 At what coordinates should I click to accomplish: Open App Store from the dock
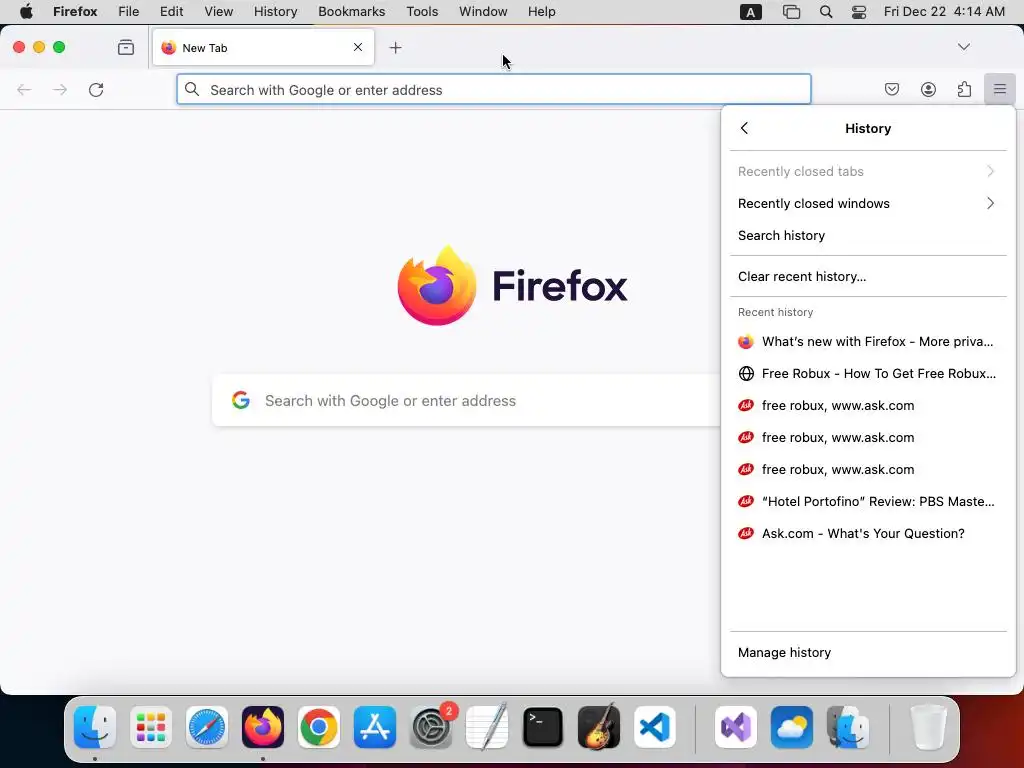[375, 727]
